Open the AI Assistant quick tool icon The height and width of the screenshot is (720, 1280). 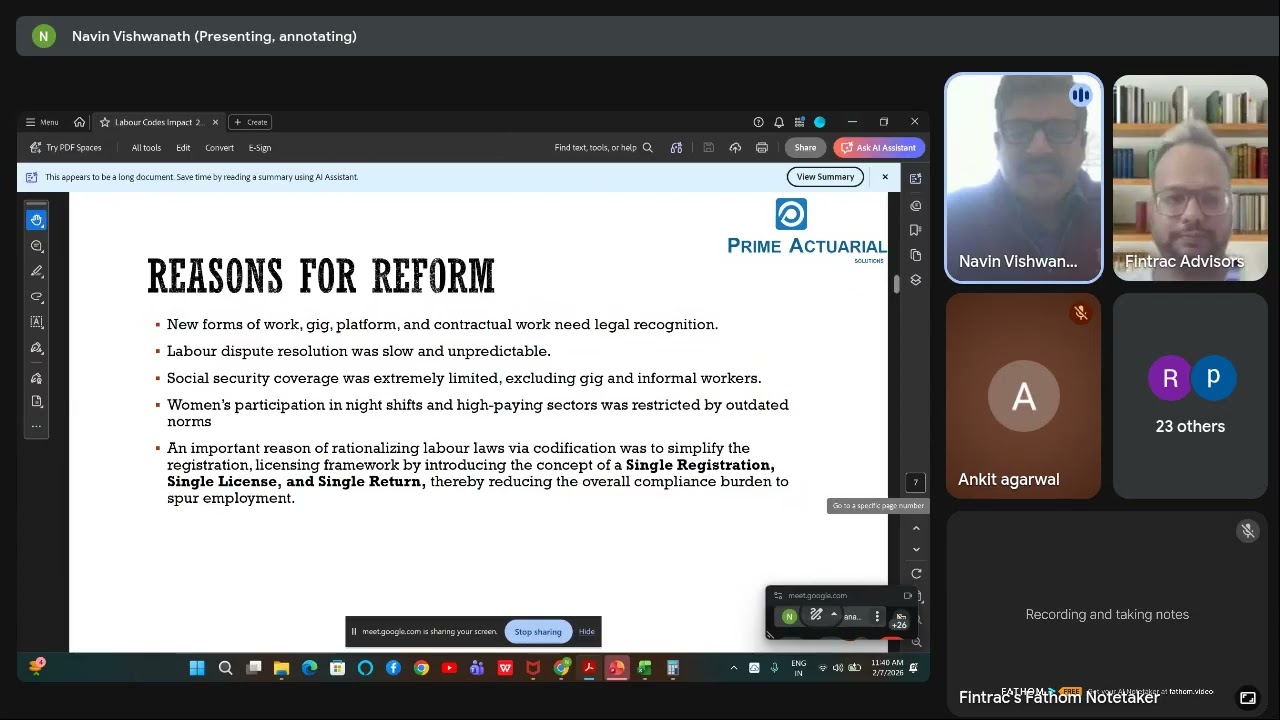37,378
